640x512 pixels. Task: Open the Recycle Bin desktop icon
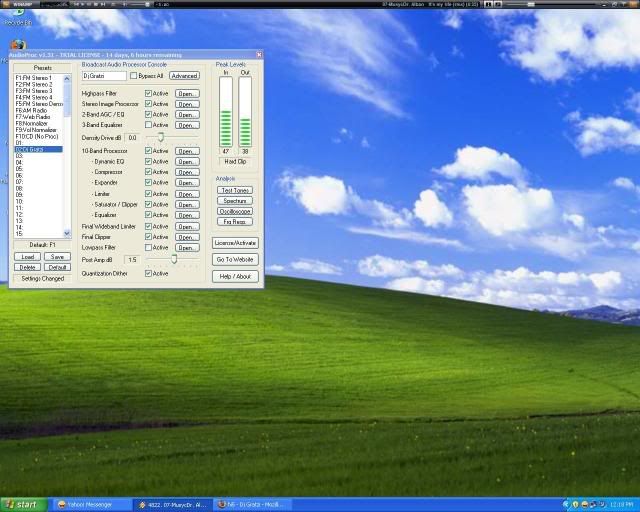tap(18, 16)
